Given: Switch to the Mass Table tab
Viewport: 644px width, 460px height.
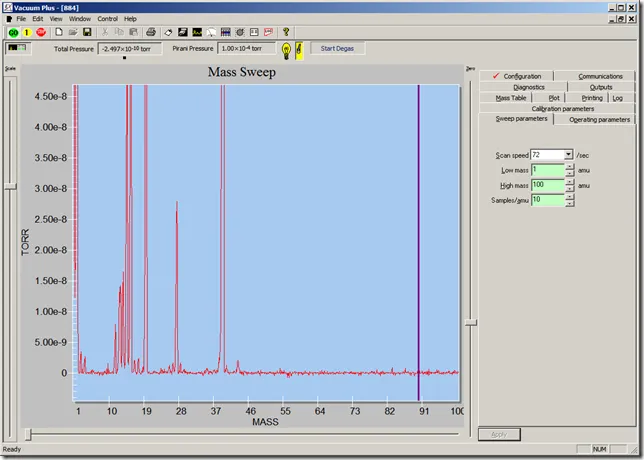Looking at the screenshot, I should click(506, 98).
